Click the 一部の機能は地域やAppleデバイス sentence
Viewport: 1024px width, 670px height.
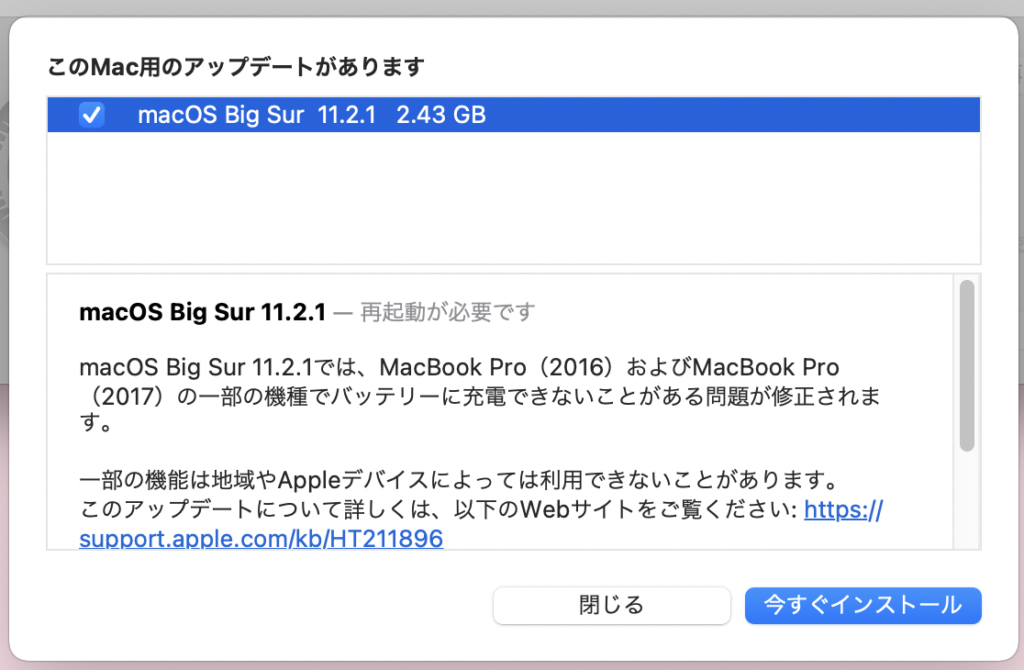tap(459, 481)
